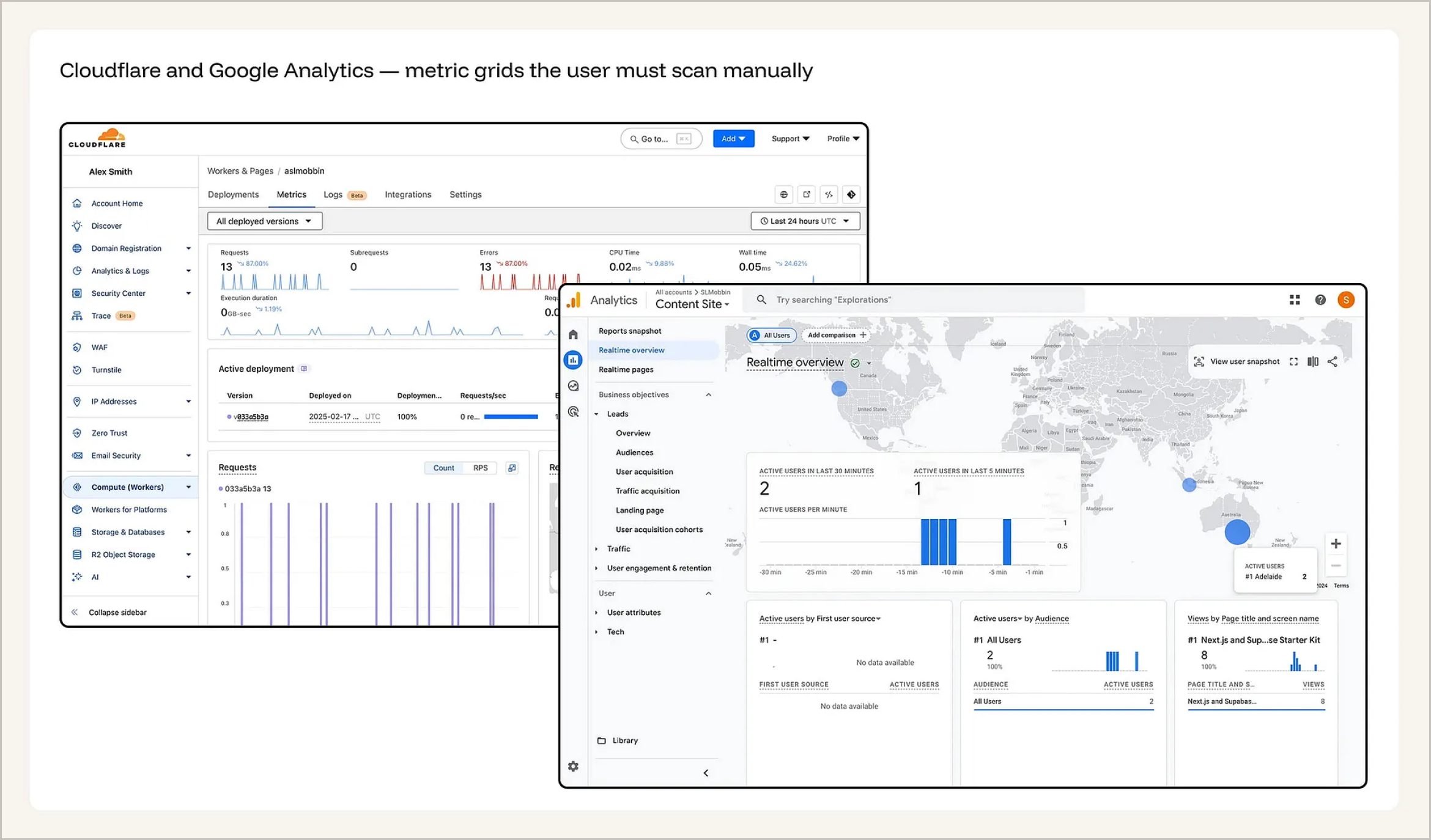Click the info icon beside Active deployment
Viewport: 1431px width, 840px height.
304,369
